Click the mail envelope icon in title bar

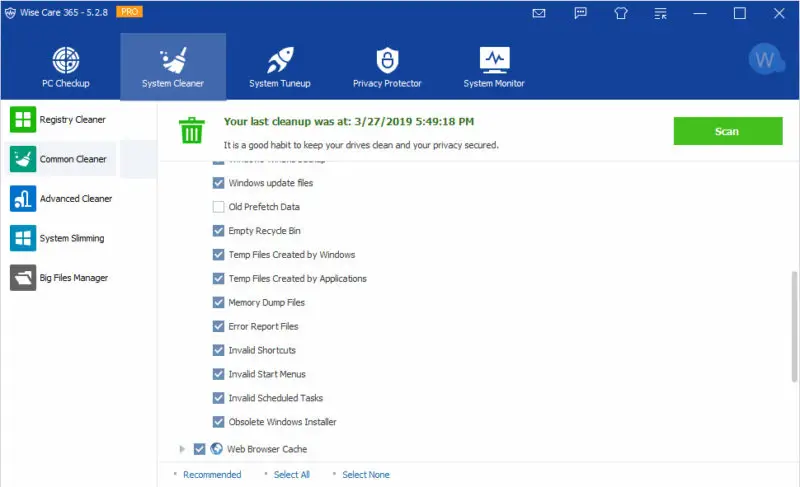[539, 13]
